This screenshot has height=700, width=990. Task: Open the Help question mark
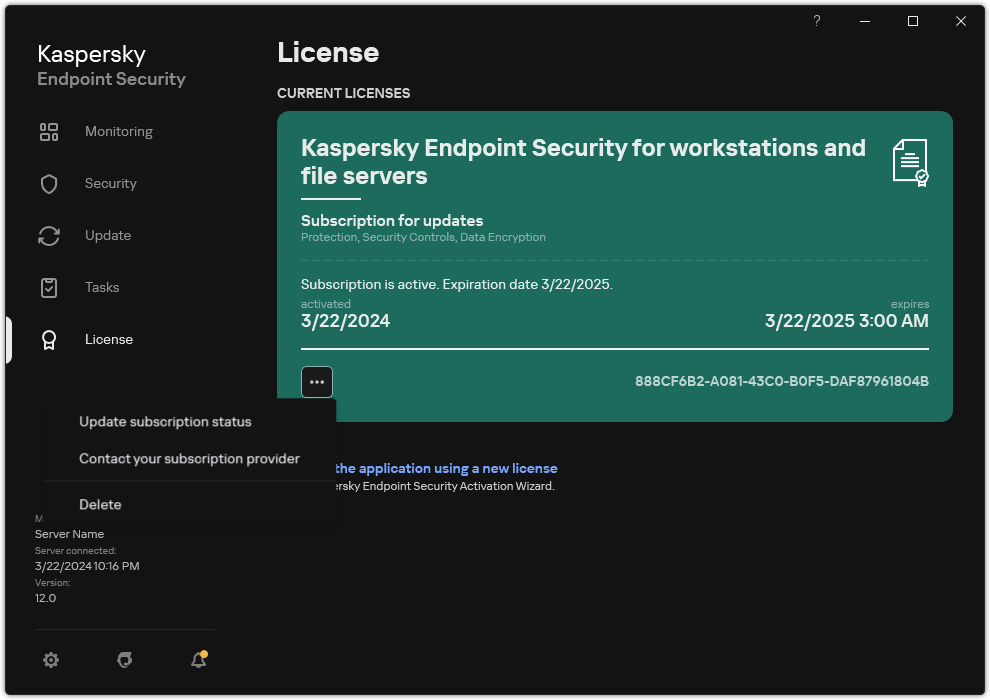point(816,20)
